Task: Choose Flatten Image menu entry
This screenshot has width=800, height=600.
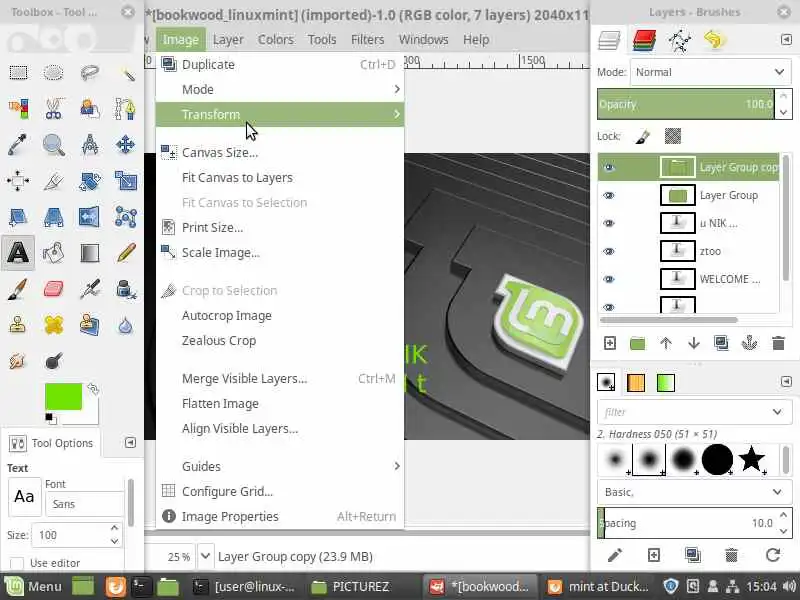Action: (280, 404)
